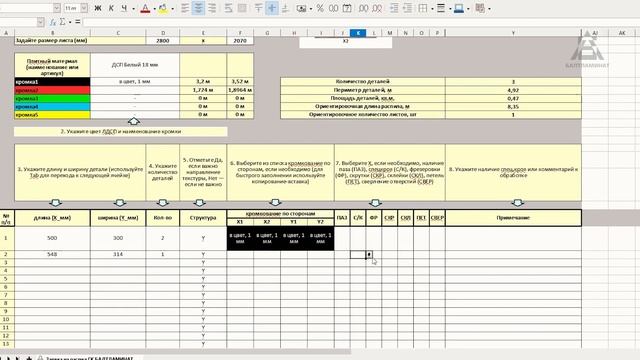640x360 pixels.
Task: Align cell content to bottom
Action: [285, 8]
